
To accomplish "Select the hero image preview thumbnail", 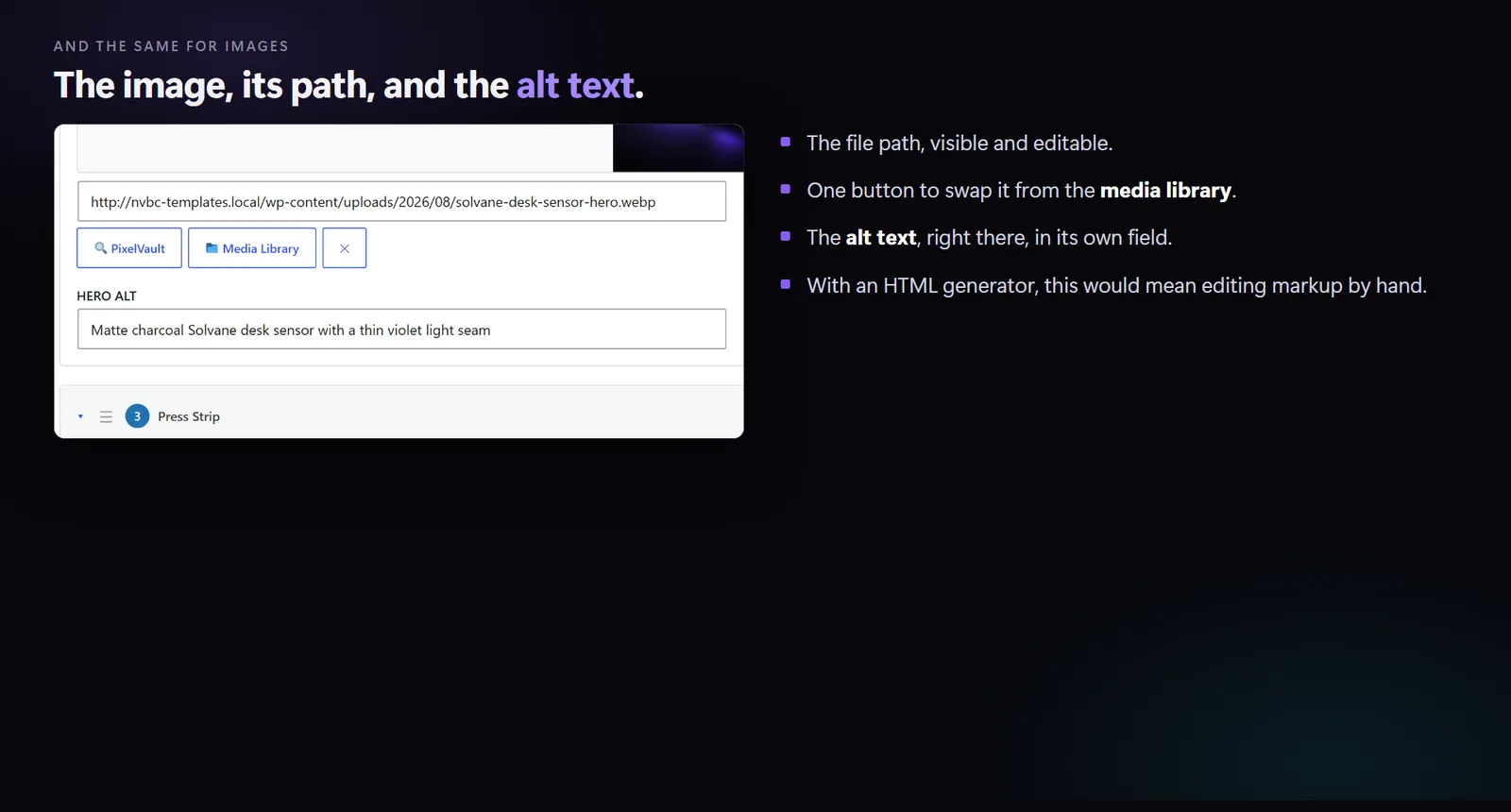I will (678, 148).
